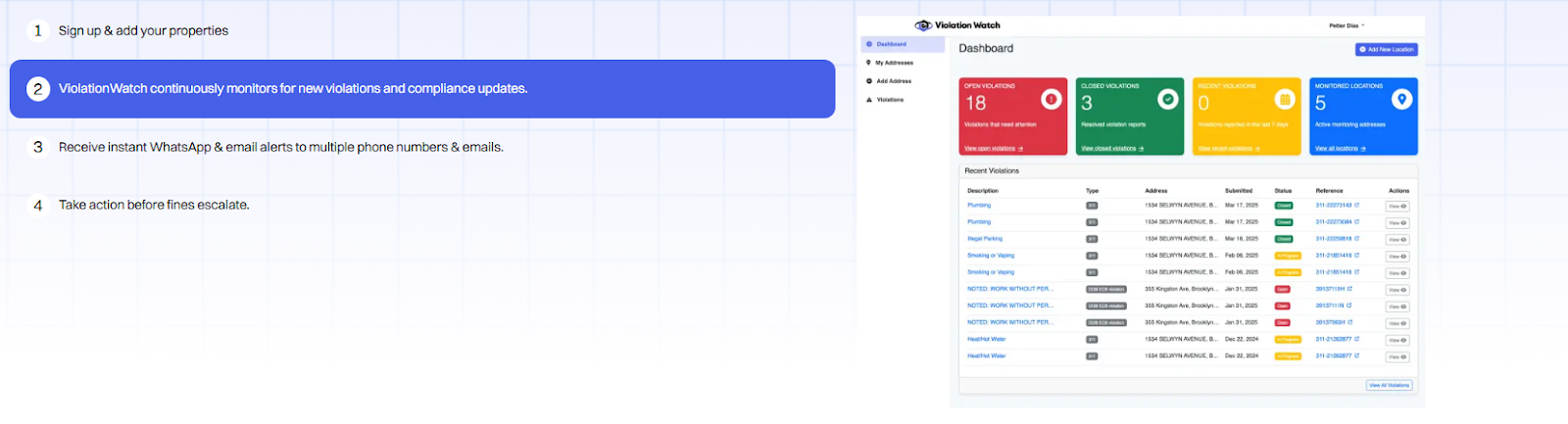Click the Closed Violations count 3
Image resolution: width=1568 pixels, height=424 pixels.
click(1087, 103)
